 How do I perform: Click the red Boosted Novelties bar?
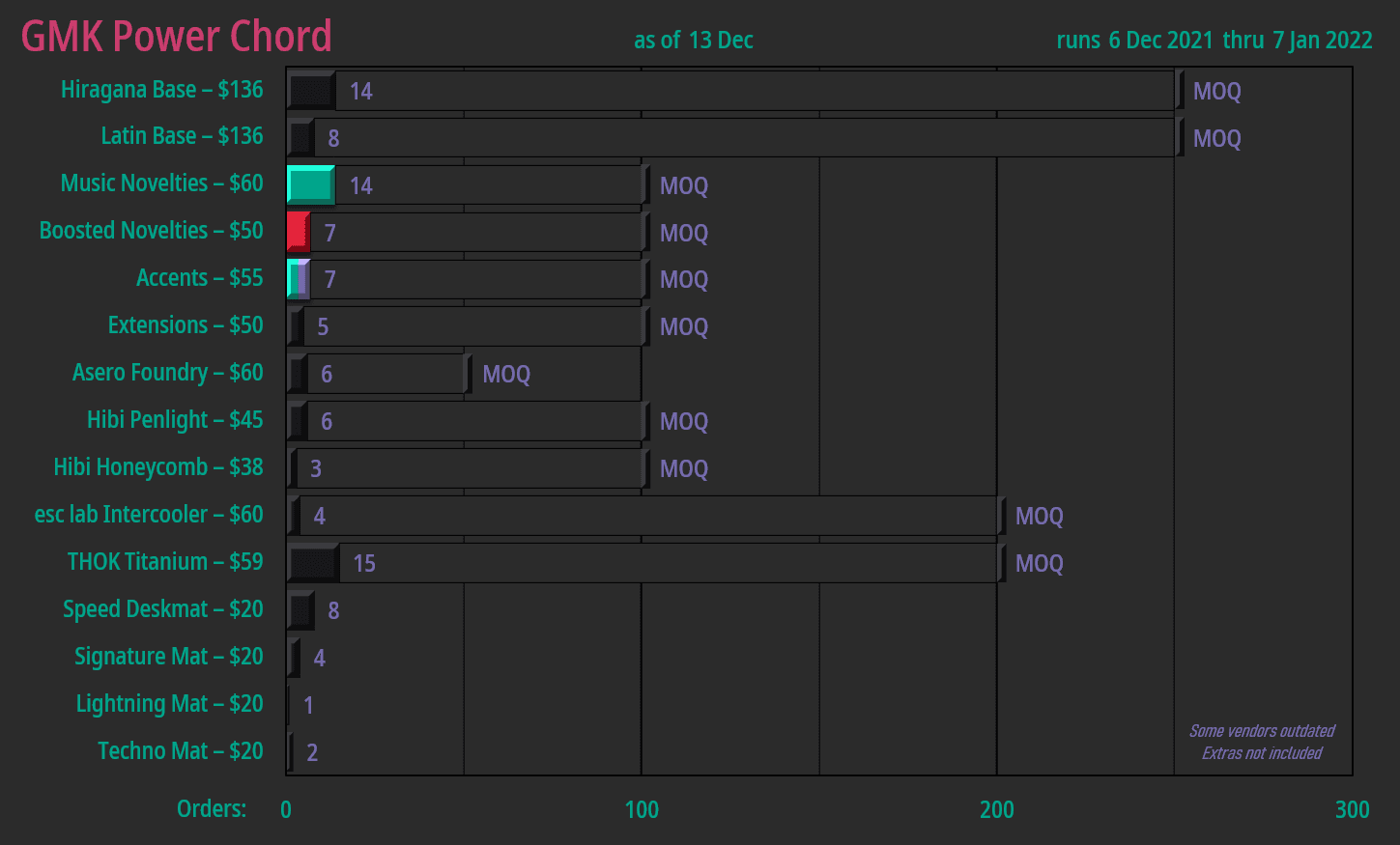coord(299,232)
